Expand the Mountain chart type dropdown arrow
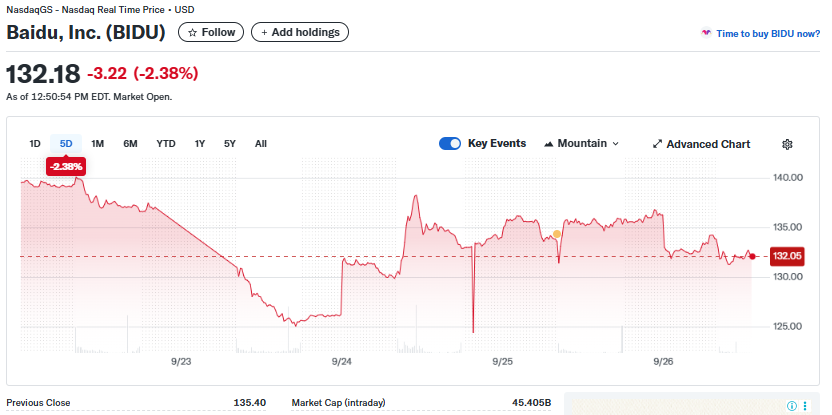832x415 pixels. coord(616,144)
